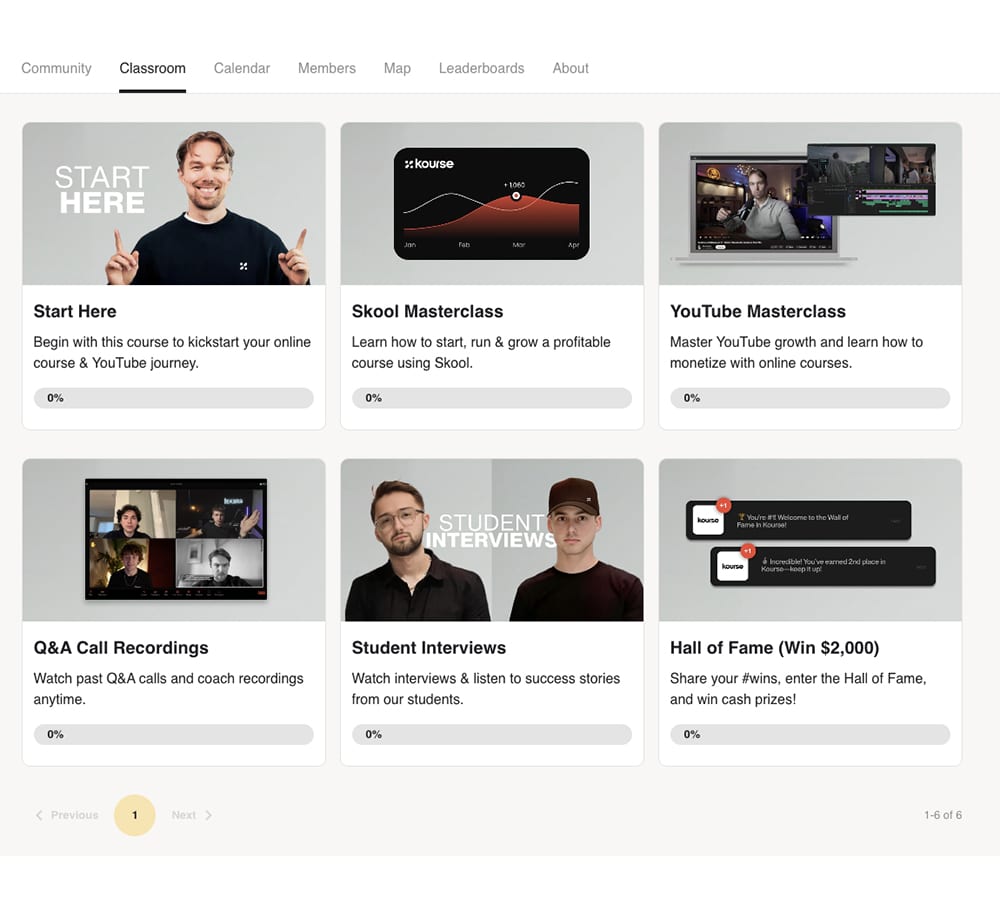Click the left chevron beside Previous

click(40, 815)
